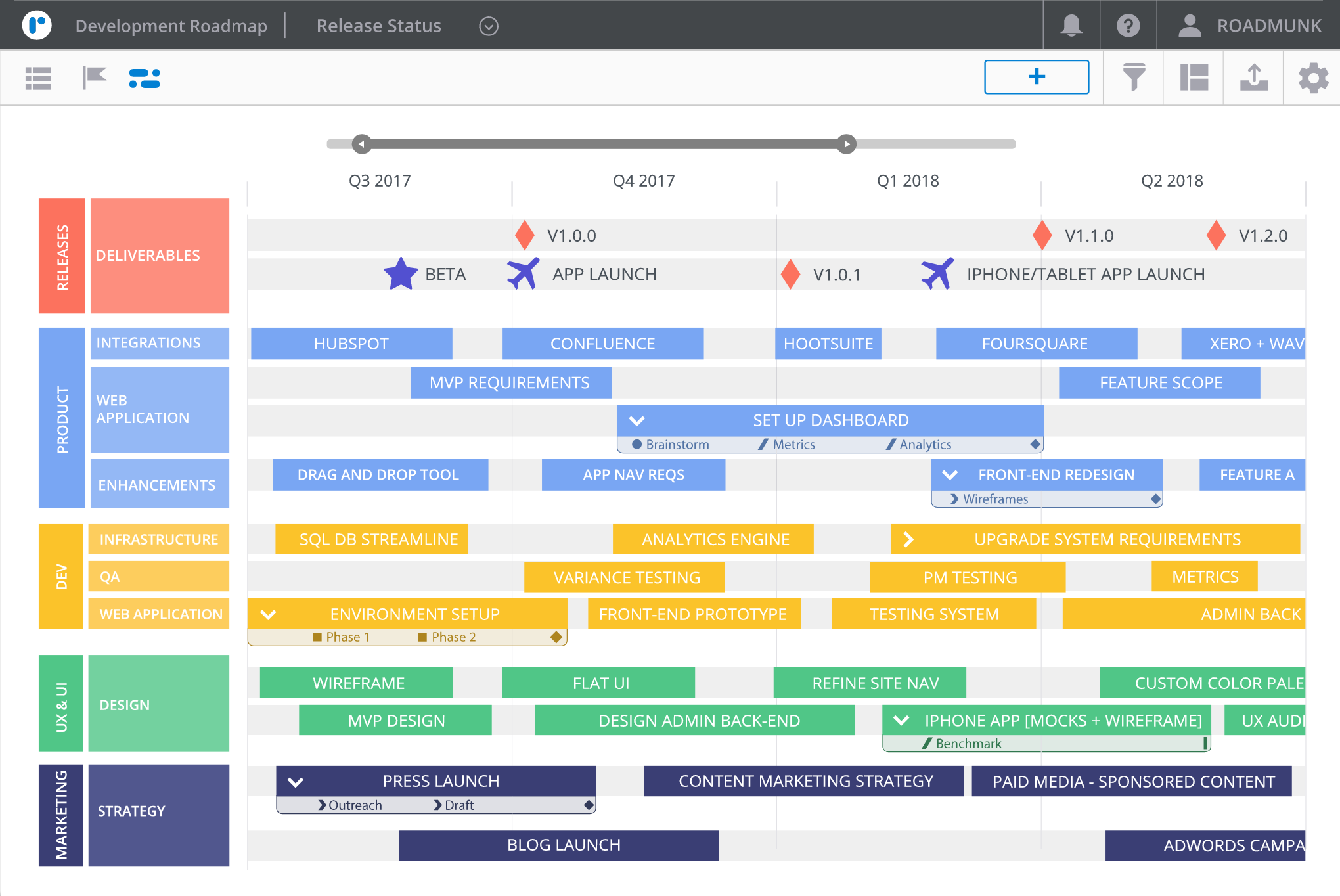Open the CONTENT MARKETING STRATEGY bar
Screen dimensions: 1340x896
[803, 781]
